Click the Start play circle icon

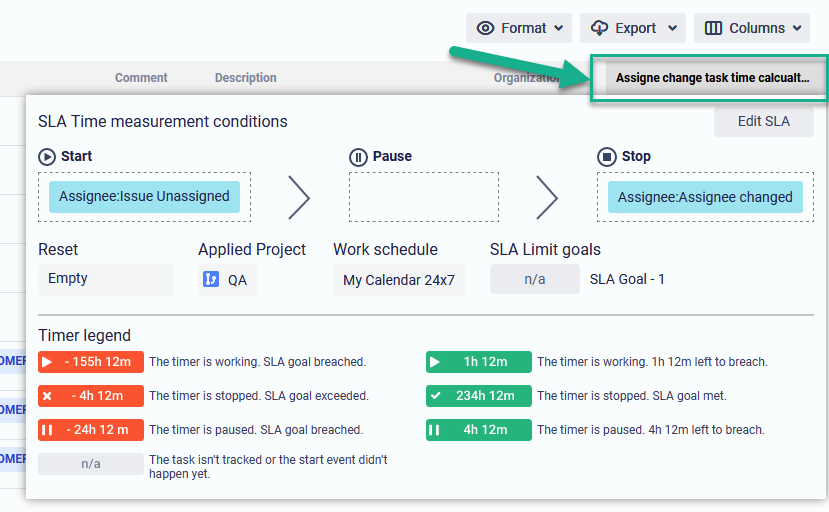(47, 156)
